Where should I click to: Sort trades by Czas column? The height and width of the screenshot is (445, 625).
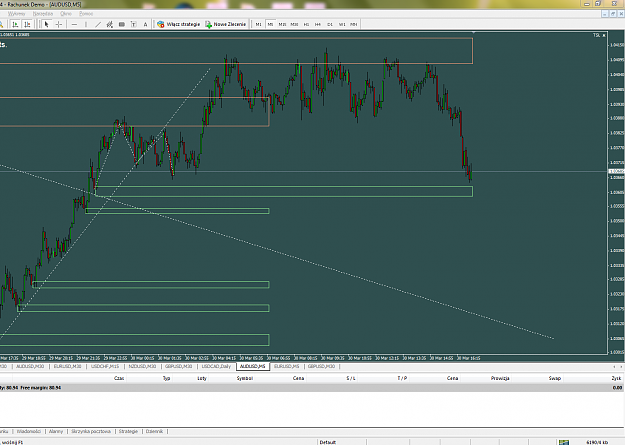pyautogui.click(x=119, y=378)
